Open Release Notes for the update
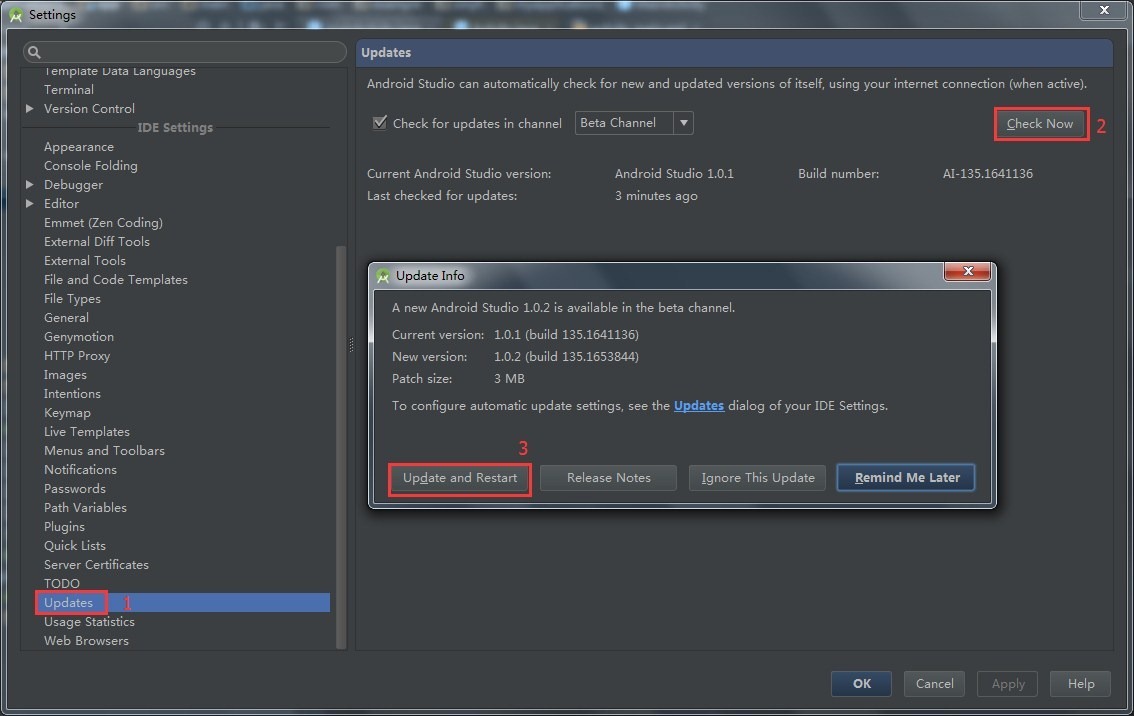This screenshot has height=716, width=1134. 608,478
